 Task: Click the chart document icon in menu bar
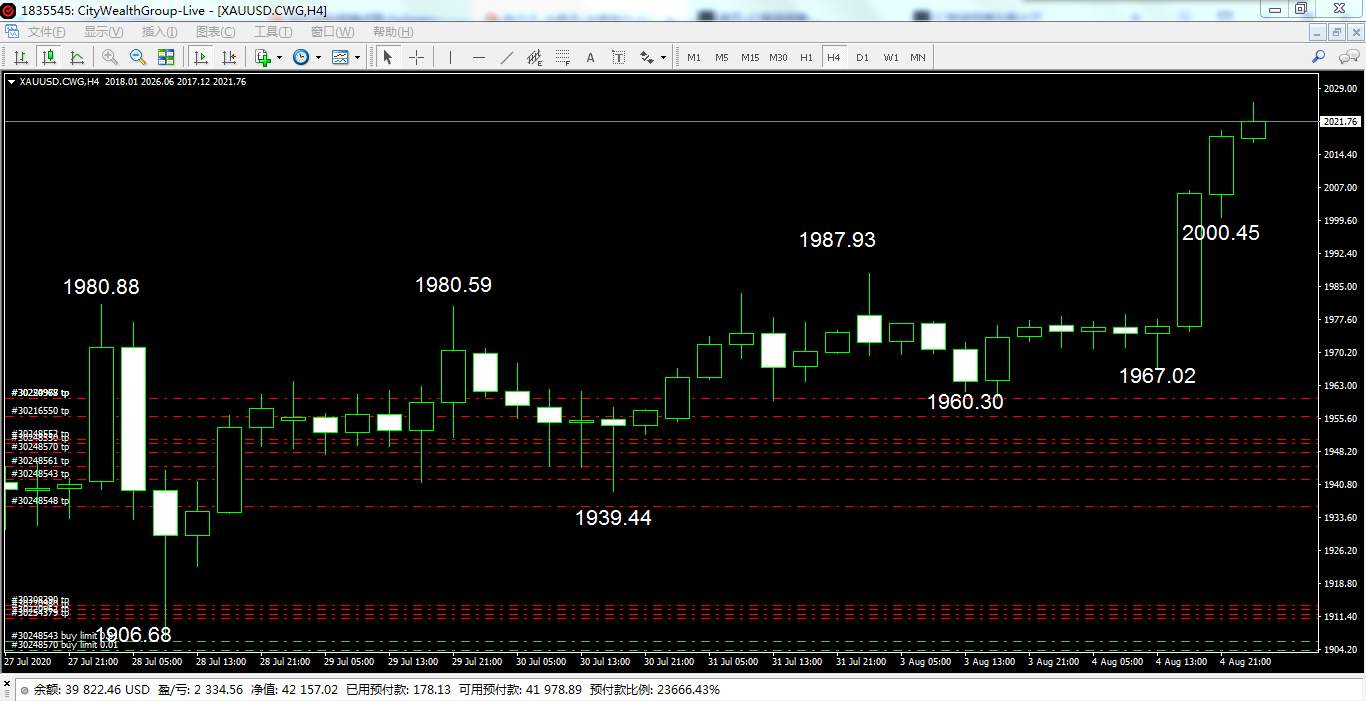(x=12, y=32)
